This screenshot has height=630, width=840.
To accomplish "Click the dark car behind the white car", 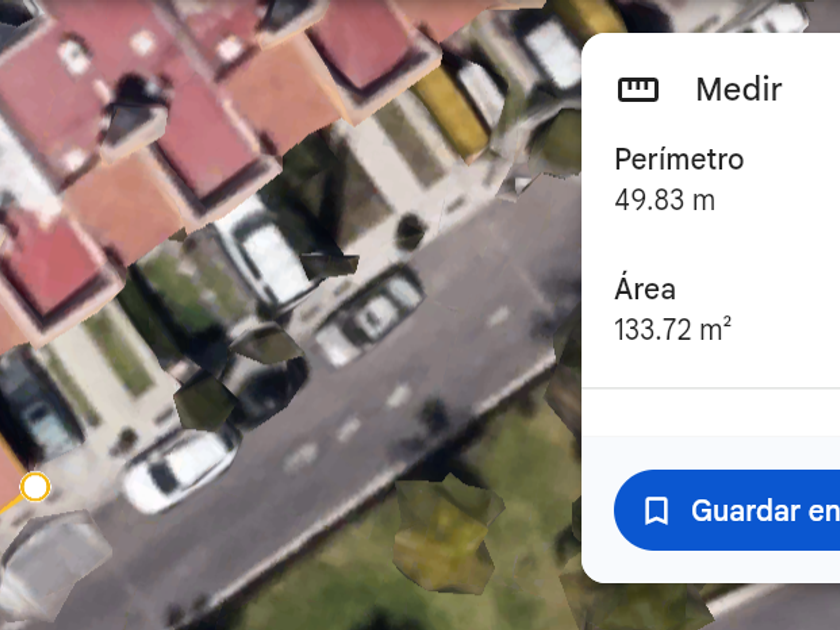I will 268,388.
